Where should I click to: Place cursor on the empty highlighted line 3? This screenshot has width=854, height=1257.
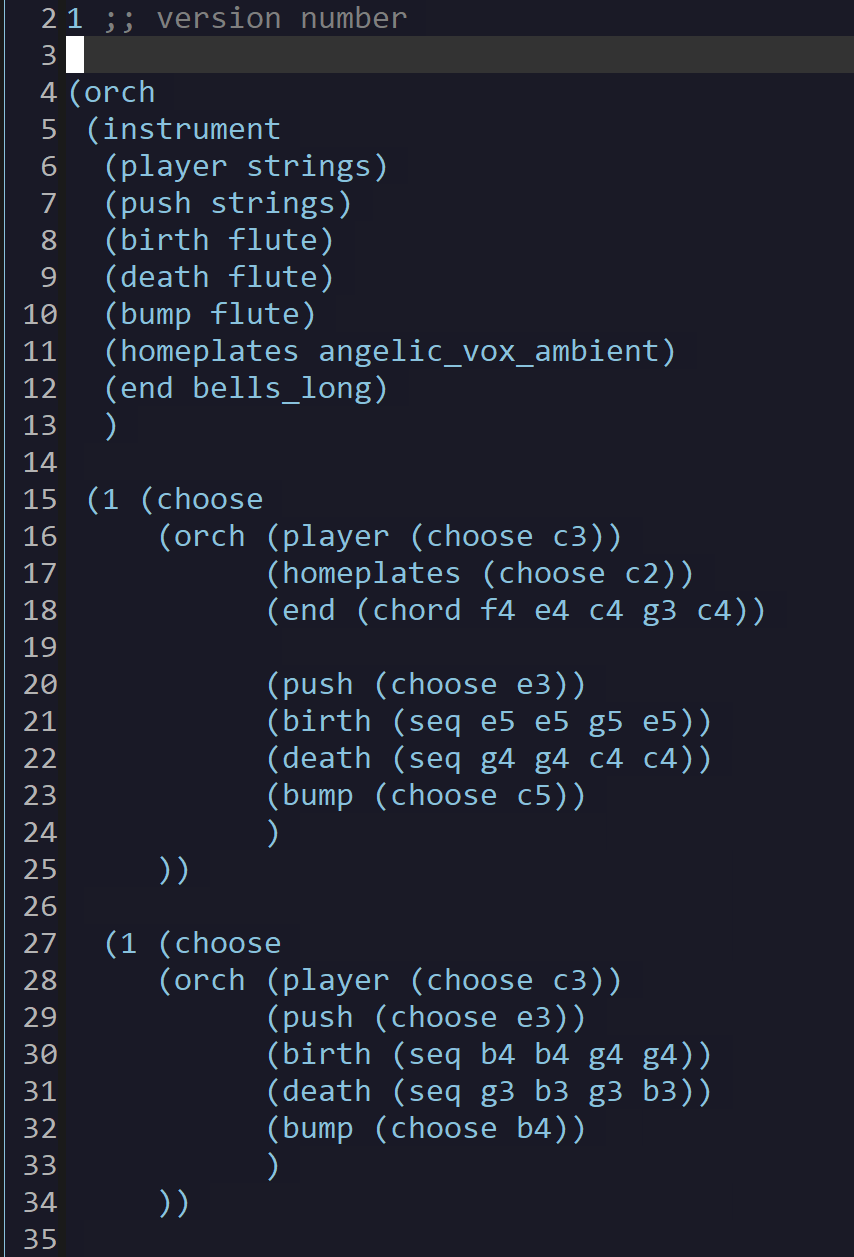[x=460, y=55]
